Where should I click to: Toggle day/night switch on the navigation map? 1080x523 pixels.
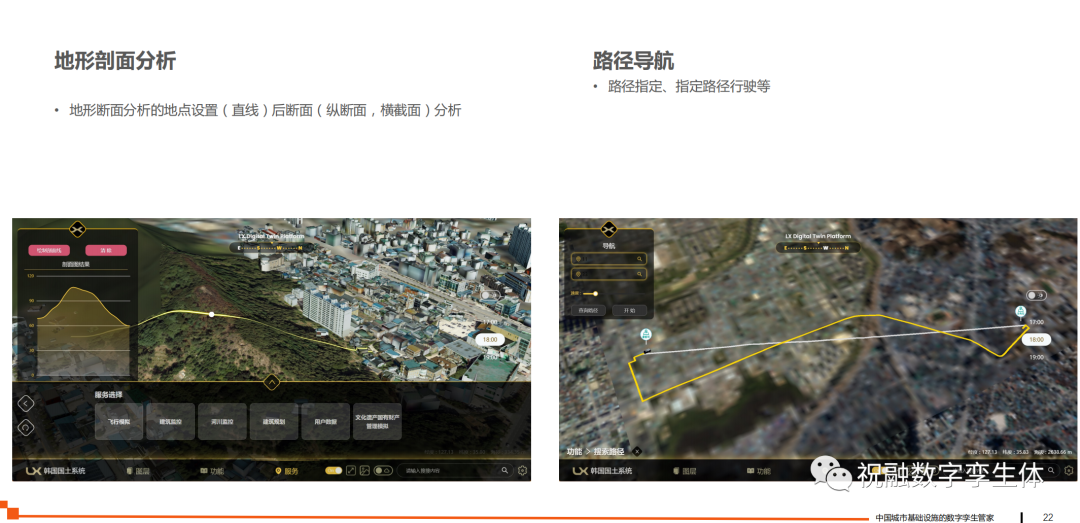pos(1035,296)
